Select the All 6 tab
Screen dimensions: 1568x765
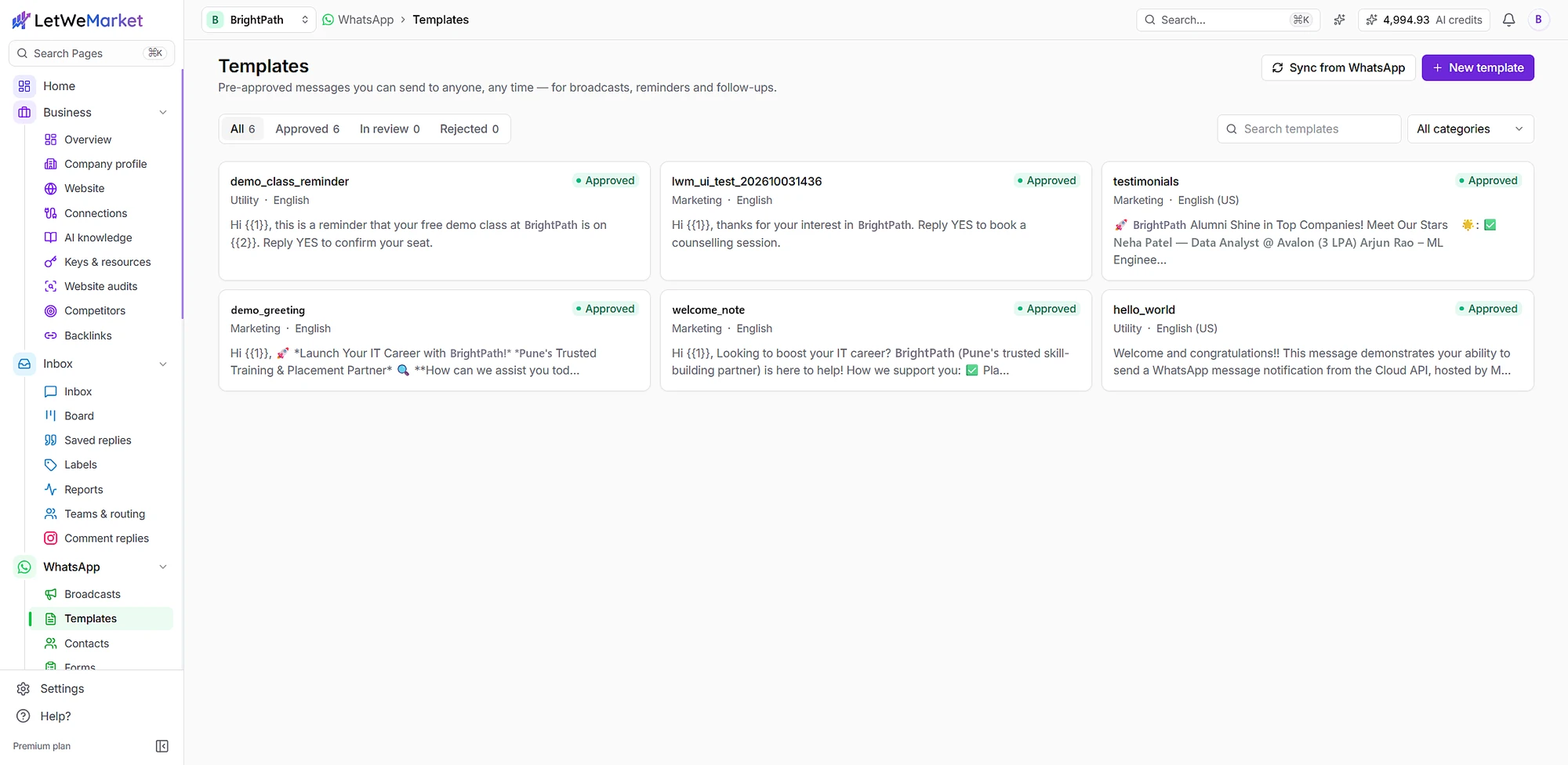[242, 129]
